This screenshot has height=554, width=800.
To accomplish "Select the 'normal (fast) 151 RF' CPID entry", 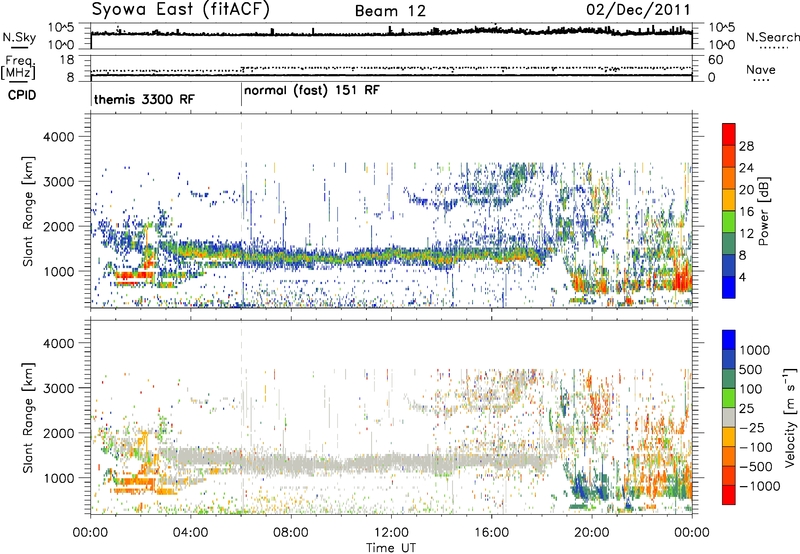I will [x=312, y=90].
